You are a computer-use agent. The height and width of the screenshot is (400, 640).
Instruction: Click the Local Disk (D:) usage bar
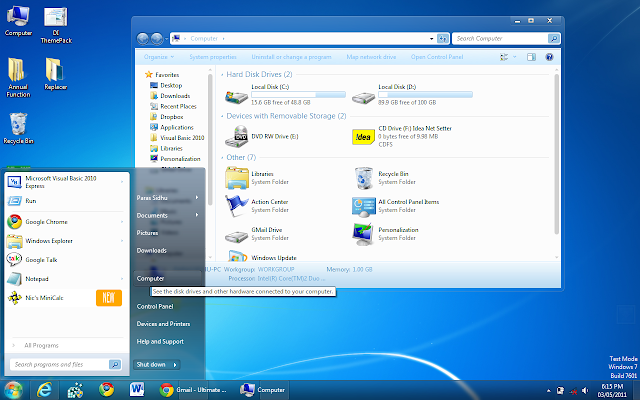[x=425, y=95]
